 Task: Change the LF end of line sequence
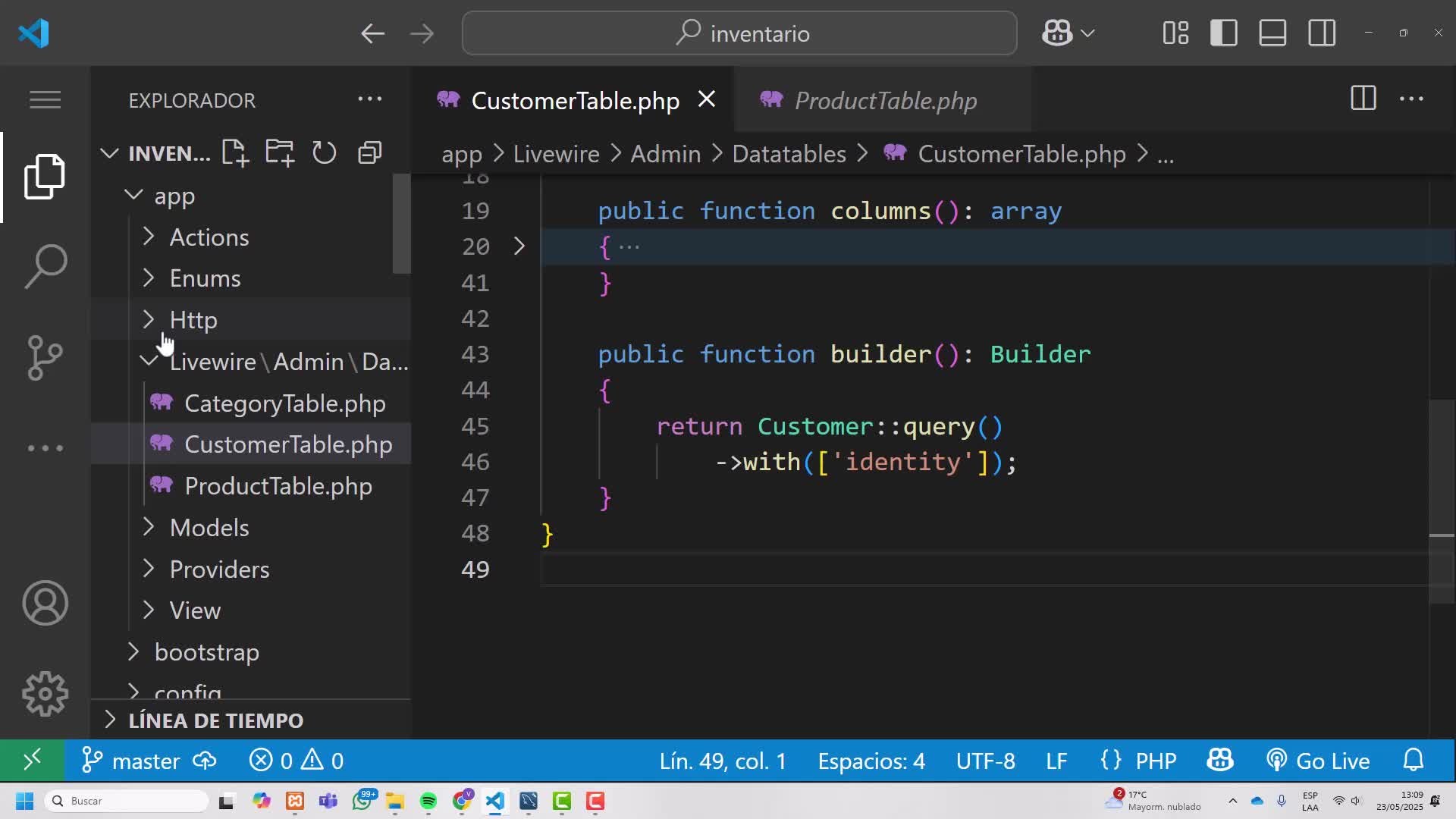[1056, 760]
